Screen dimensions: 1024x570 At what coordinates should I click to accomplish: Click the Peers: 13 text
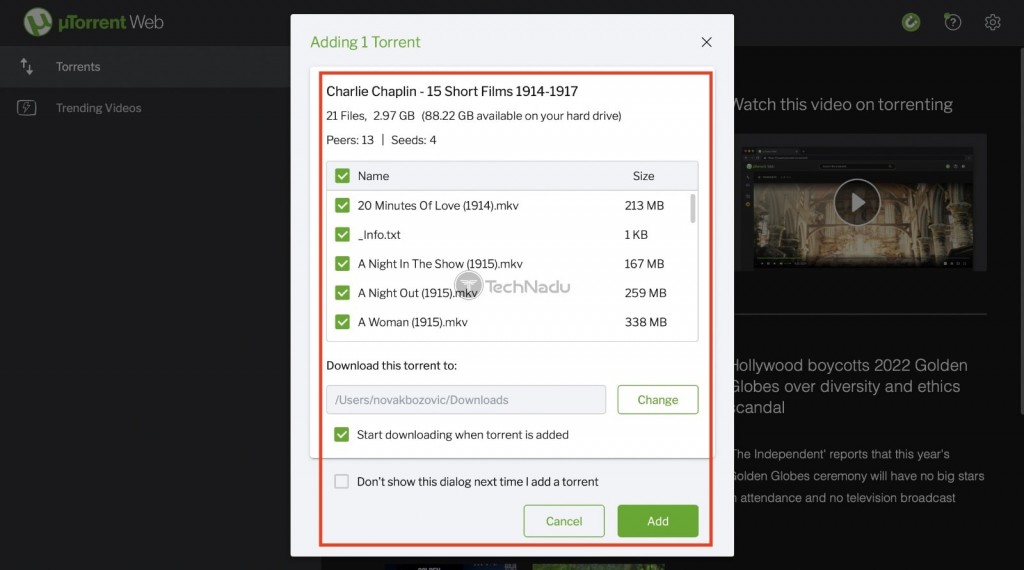click(x=350, y=140)
